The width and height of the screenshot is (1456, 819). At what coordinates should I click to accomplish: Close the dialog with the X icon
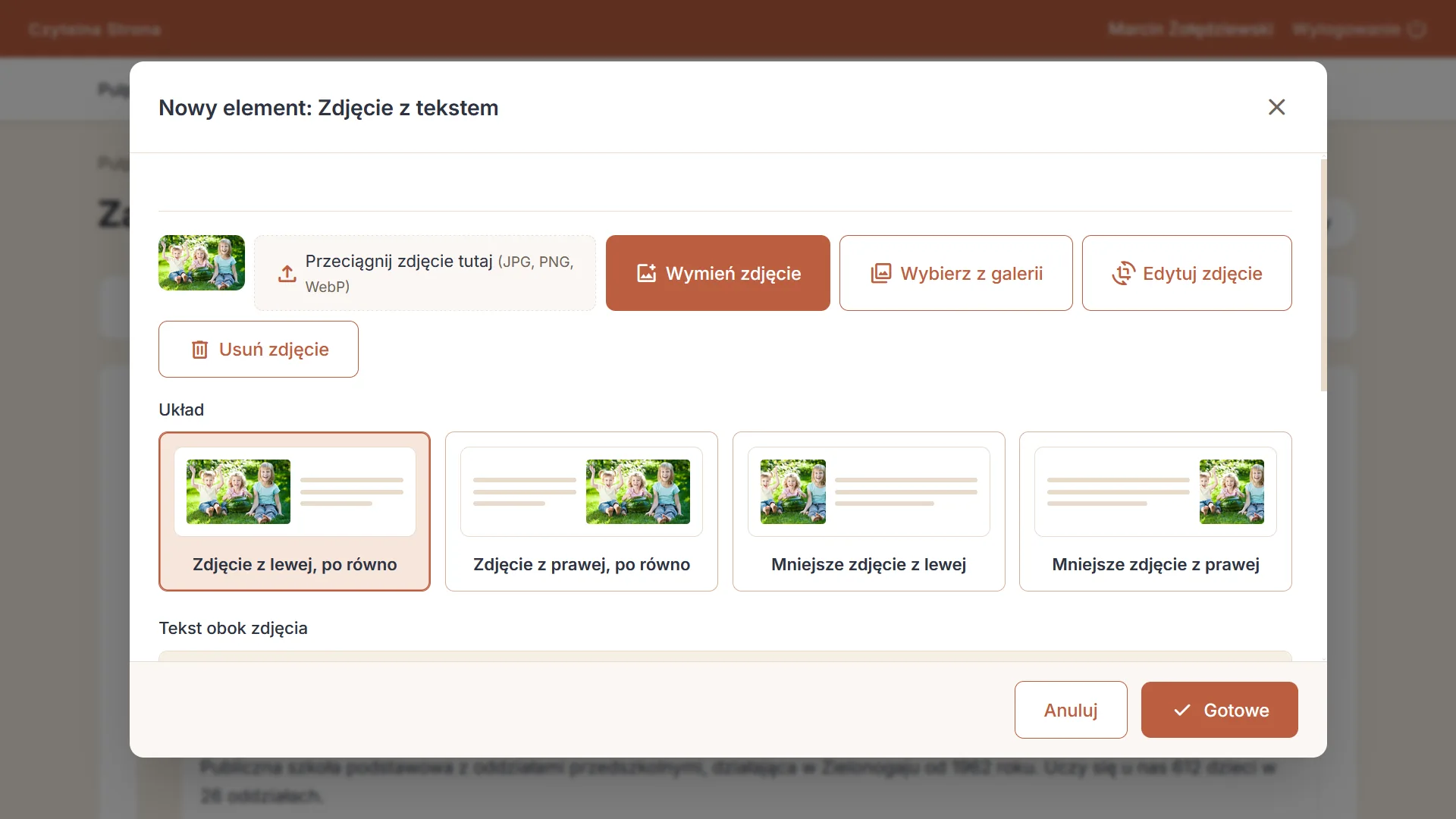coord(1277,107)
